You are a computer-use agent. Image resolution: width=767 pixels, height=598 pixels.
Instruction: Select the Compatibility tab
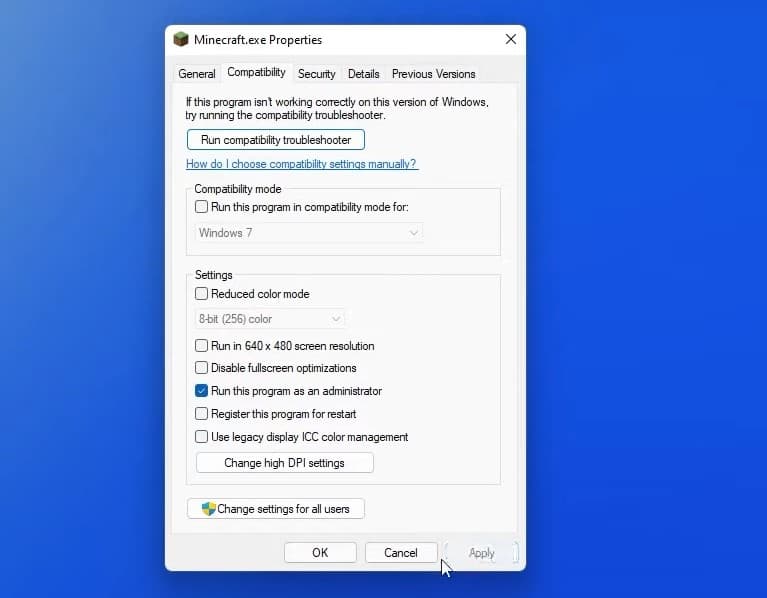(x=256, y=72)
